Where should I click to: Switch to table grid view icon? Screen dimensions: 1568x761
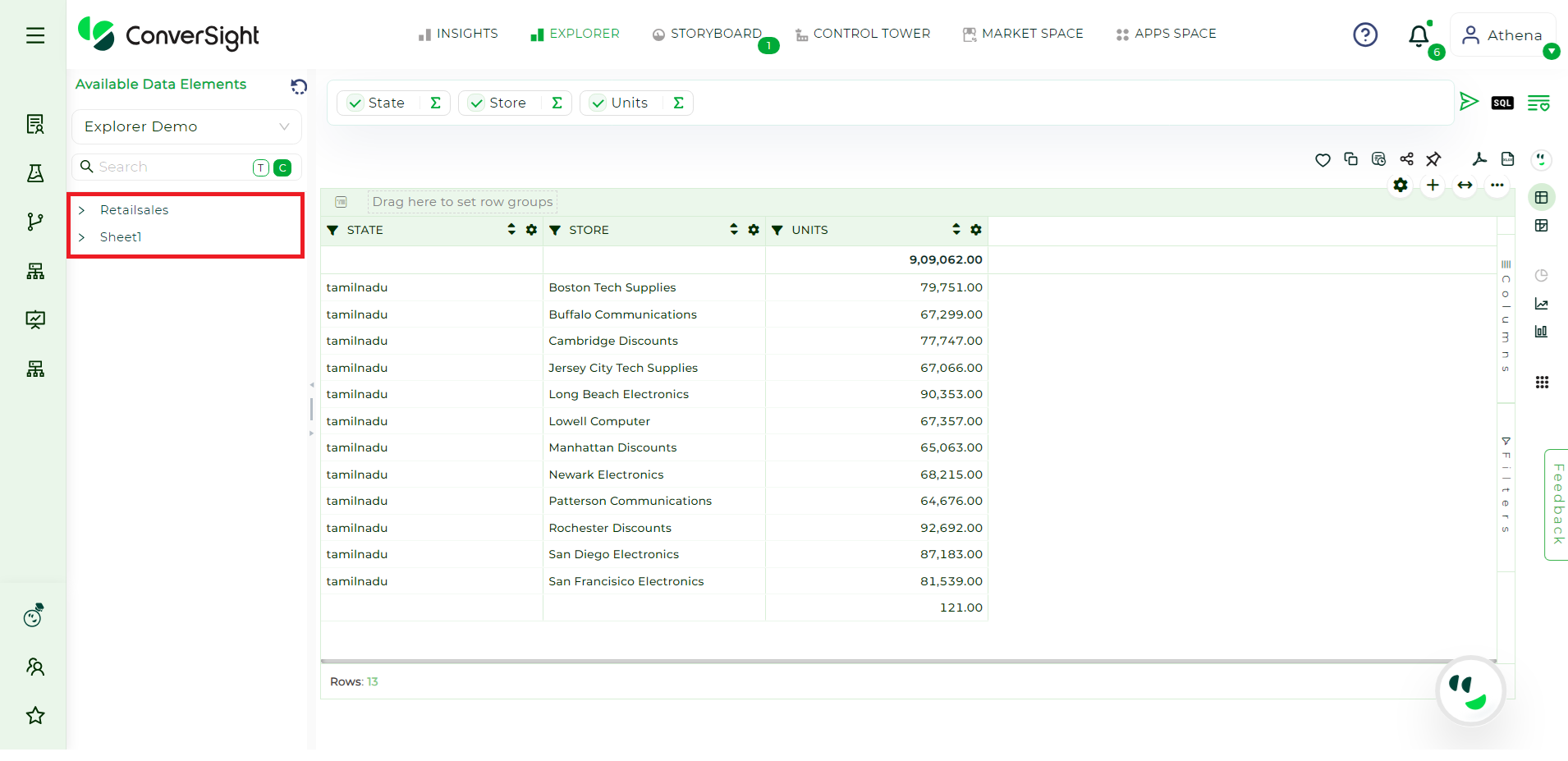point(1542,198)
